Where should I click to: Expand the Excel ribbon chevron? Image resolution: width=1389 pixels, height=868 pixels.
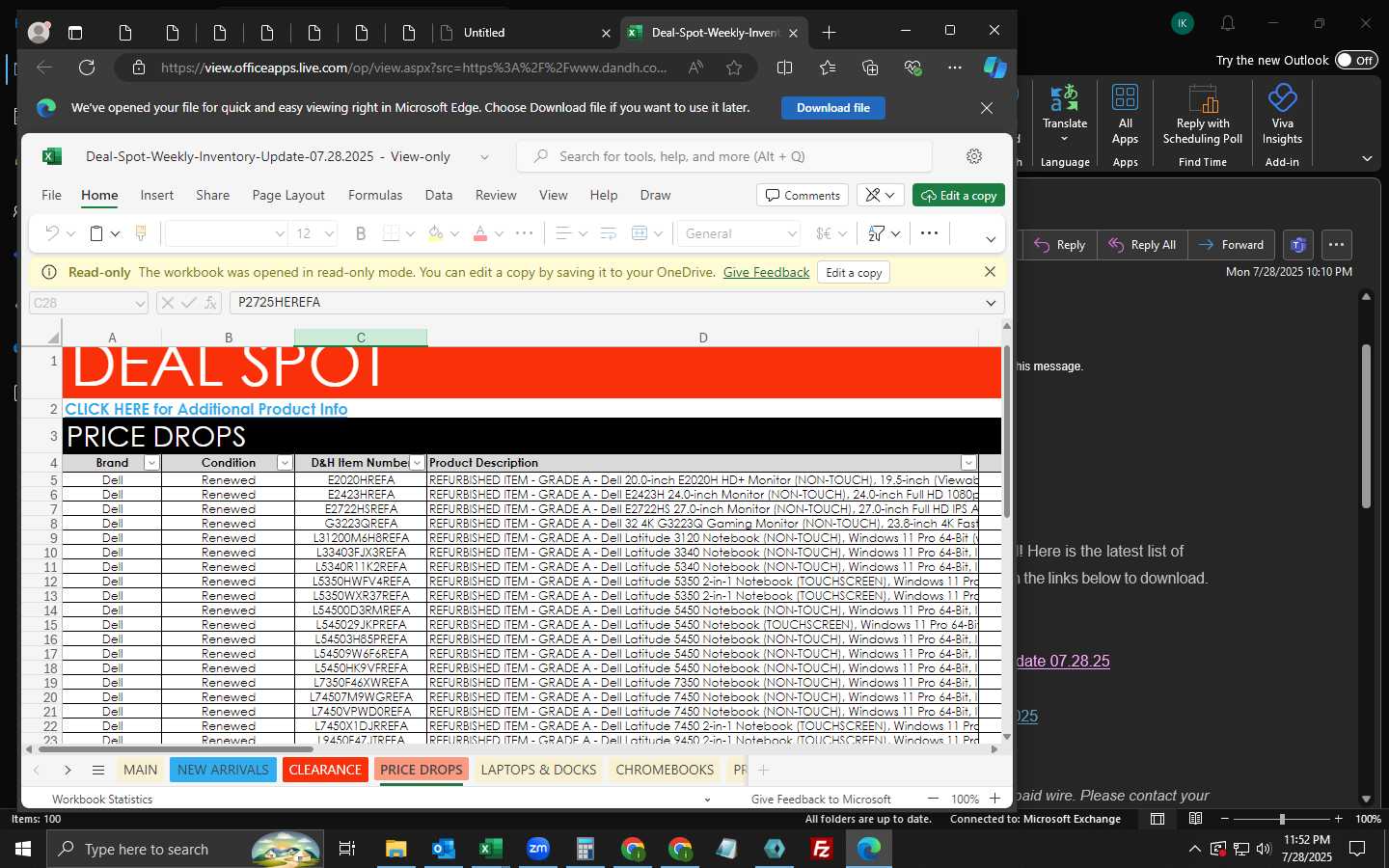(991, 239)
